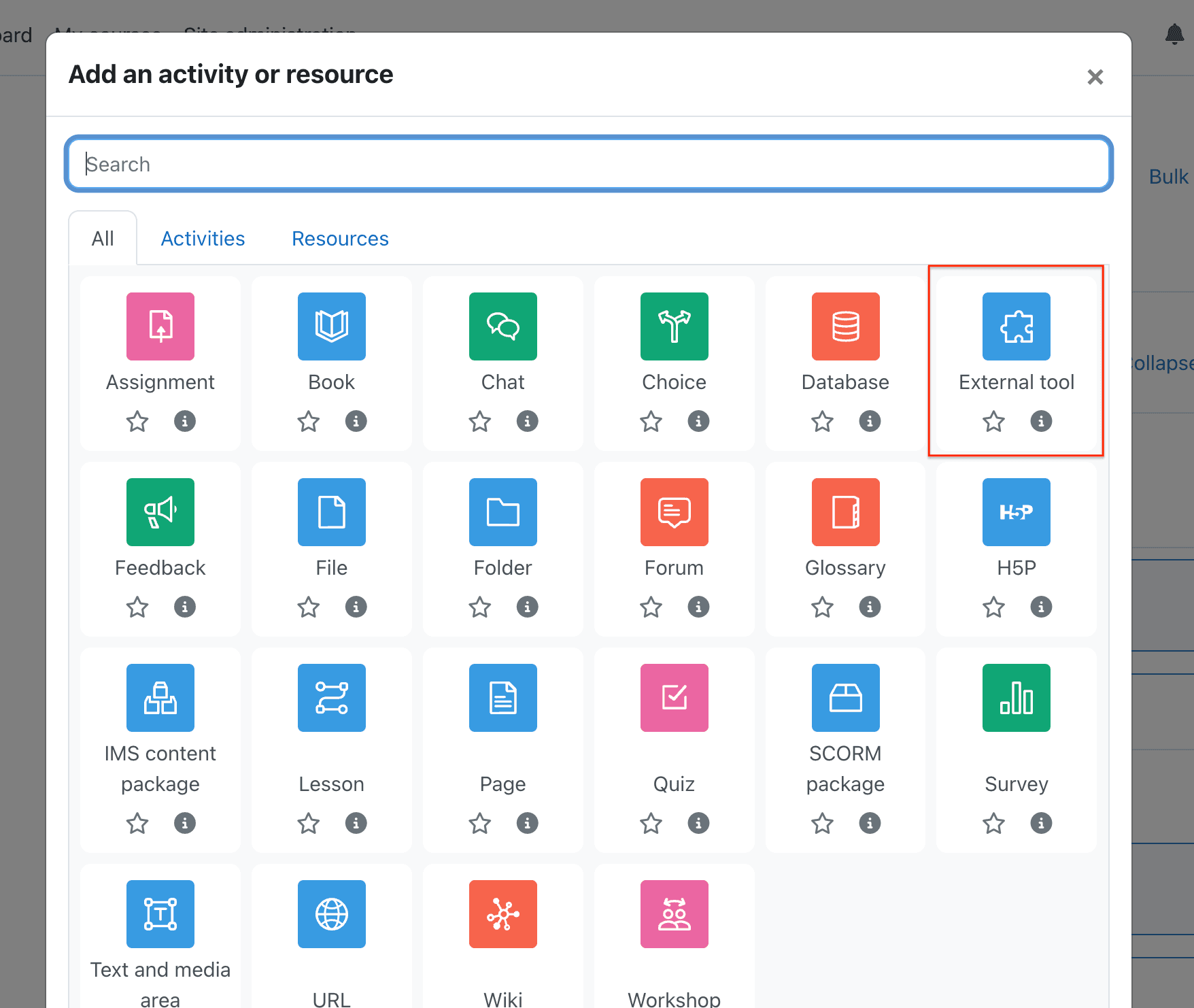Close the Add activity dialog
This screenshot has width=1194, height=1008.
pyautogui.click(x=1095, y=77)
